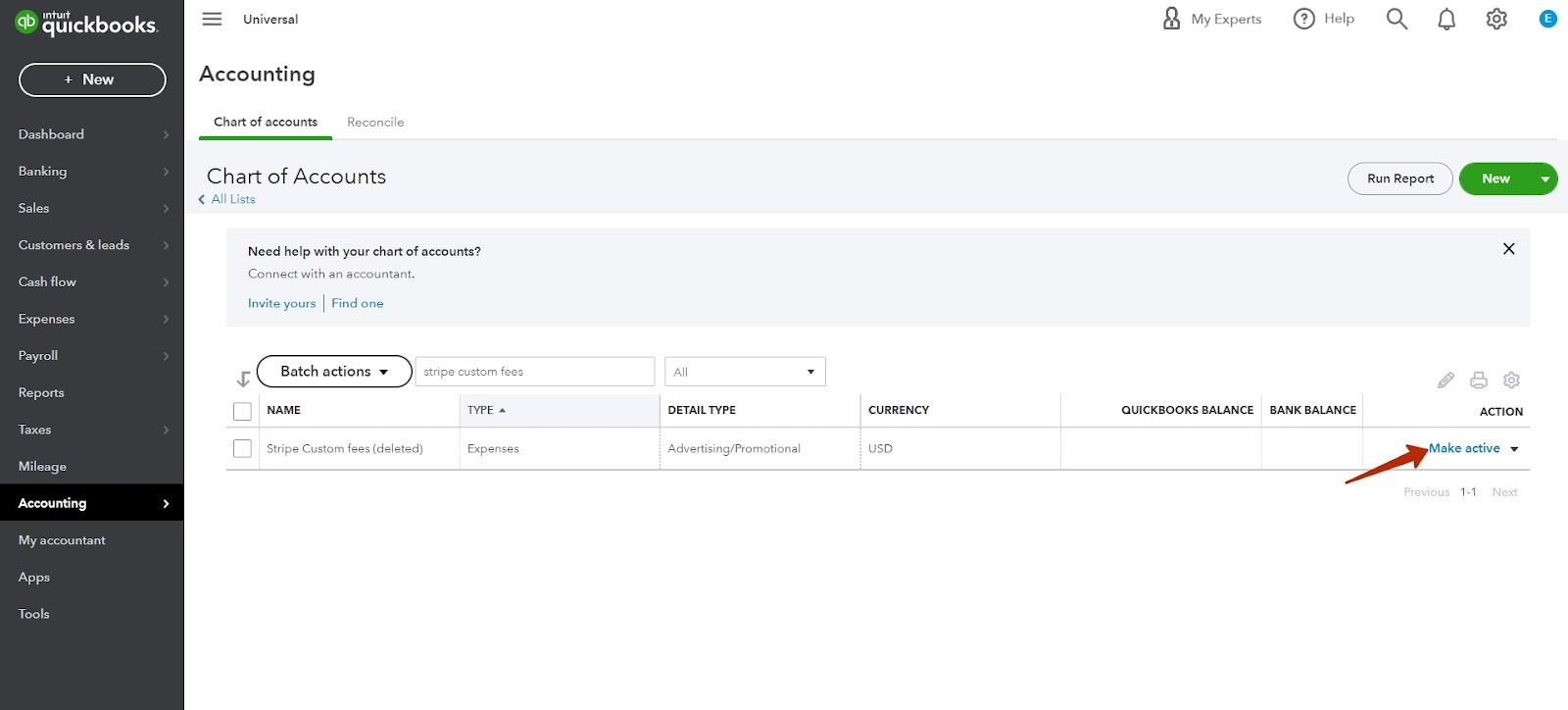The width and height of the screenshot is (1568, 710).
Task: Open the All account type filter dropdown
Action: (x=745, y=372)
